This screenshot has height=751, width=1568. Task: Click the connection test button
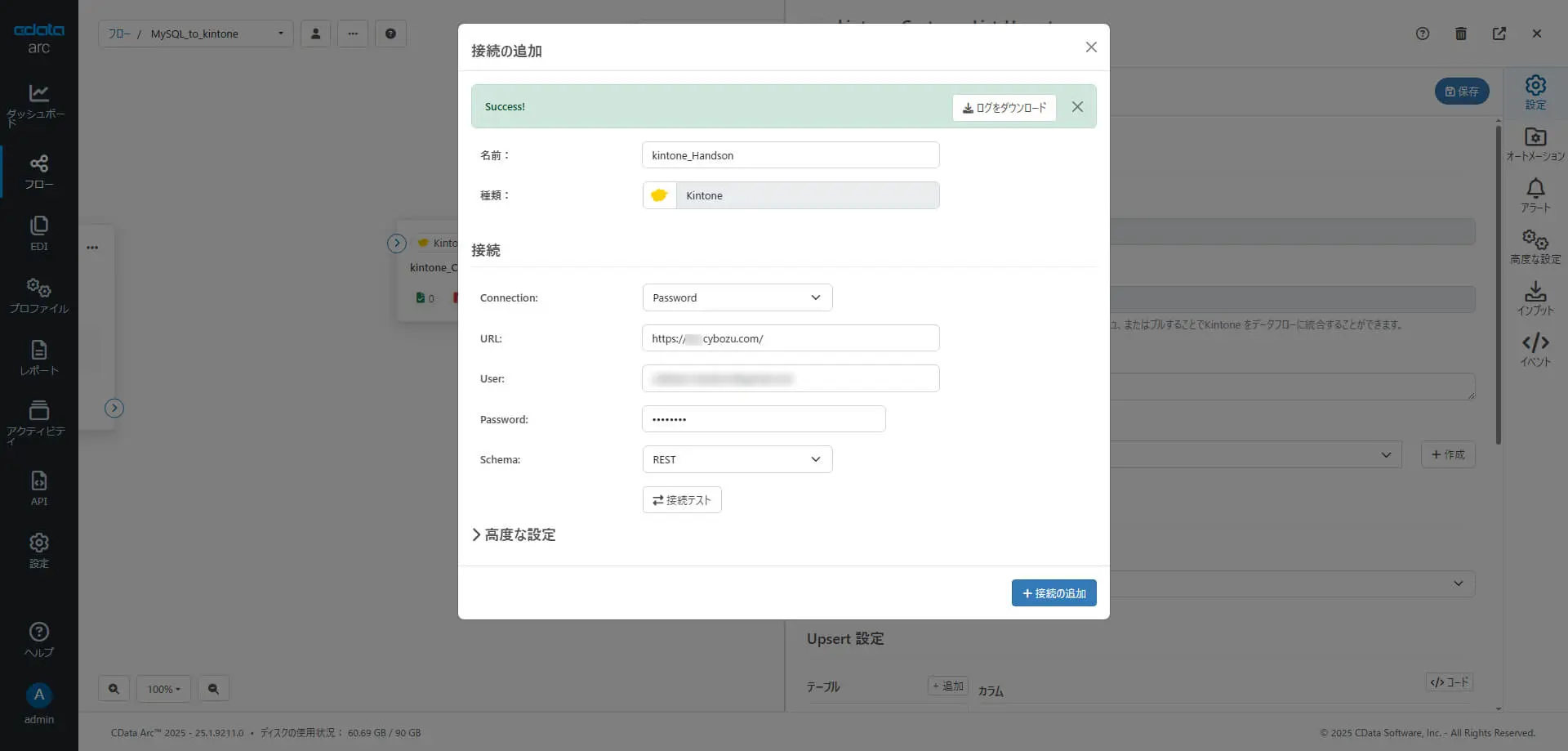click(x=682, y=500)
